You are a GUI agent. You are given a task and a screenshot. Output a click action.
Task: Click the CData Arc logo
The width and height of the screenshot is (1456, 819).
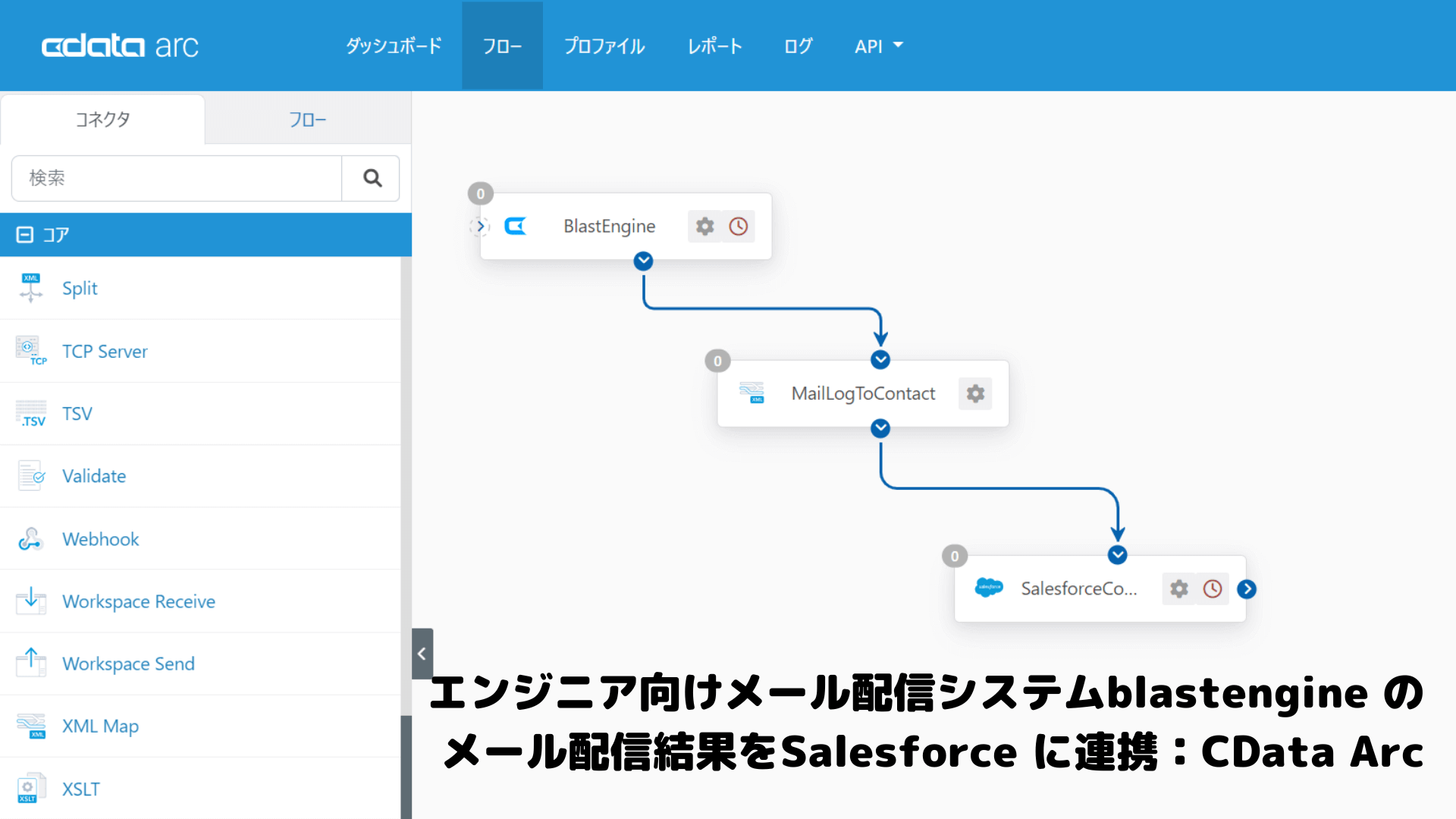120,46
